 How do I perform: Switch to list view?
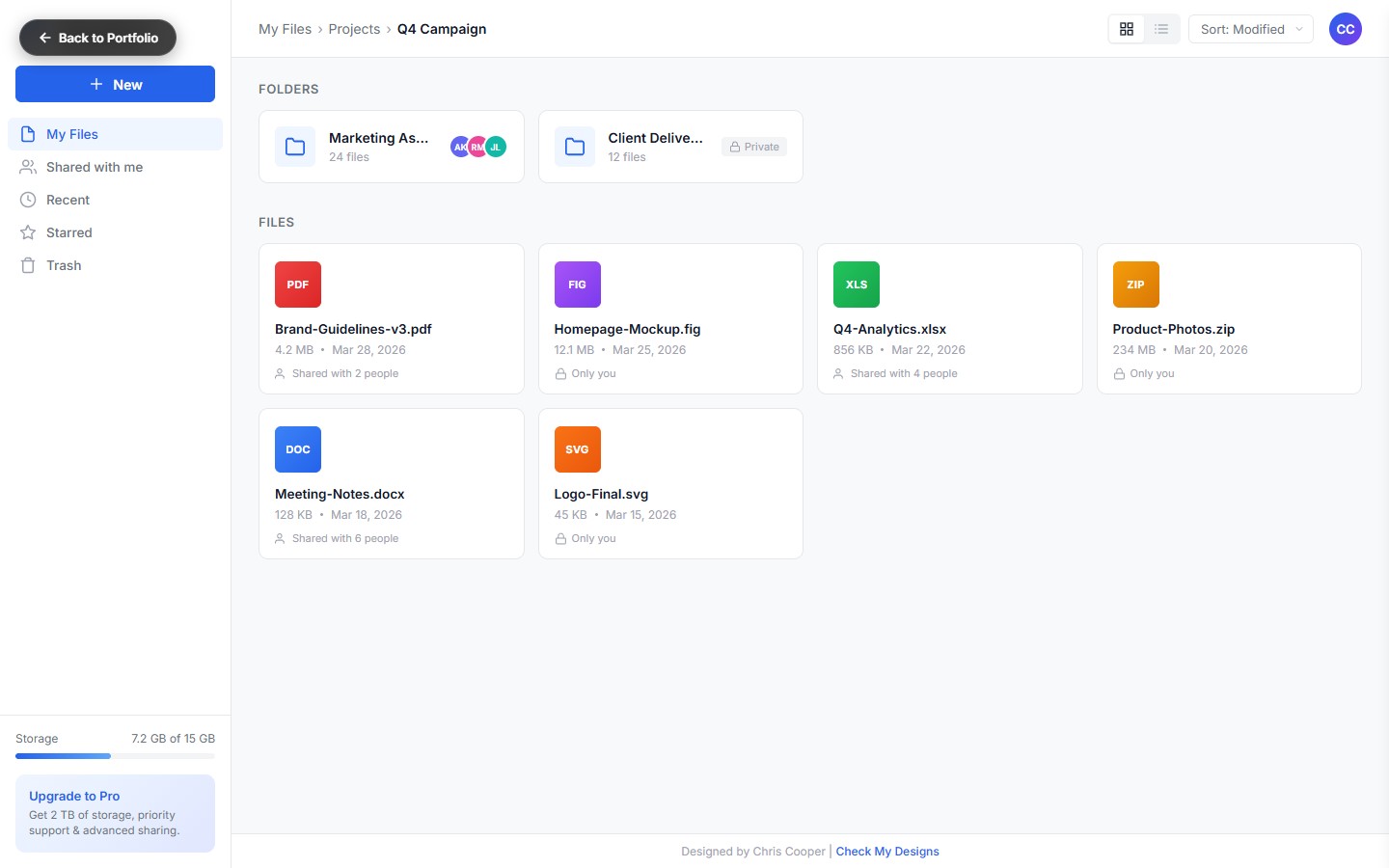tap(1161, 29)
